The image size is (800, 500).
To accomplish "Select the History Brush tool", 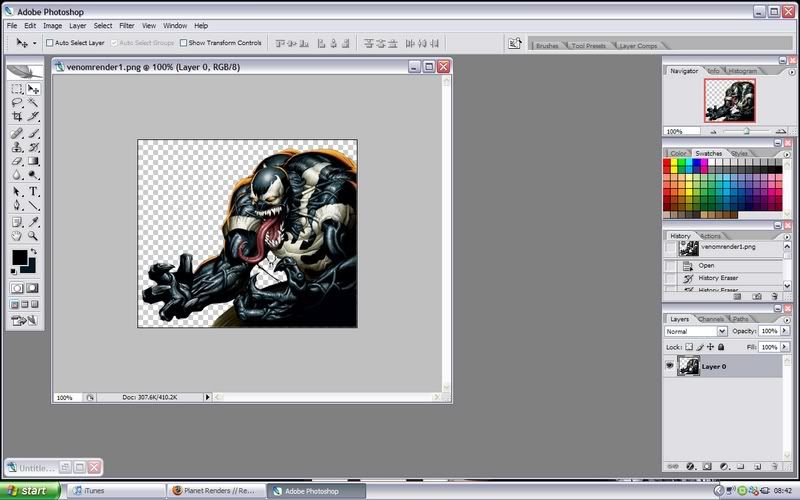I will point(33,147).
